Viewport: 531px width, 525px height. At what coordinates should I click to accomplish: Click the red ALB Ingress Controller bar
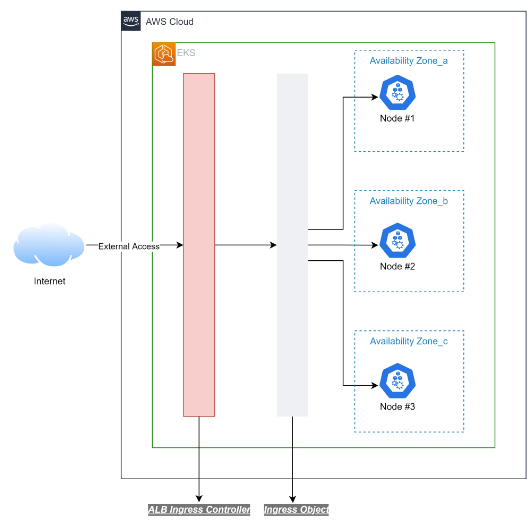[199, 245]
